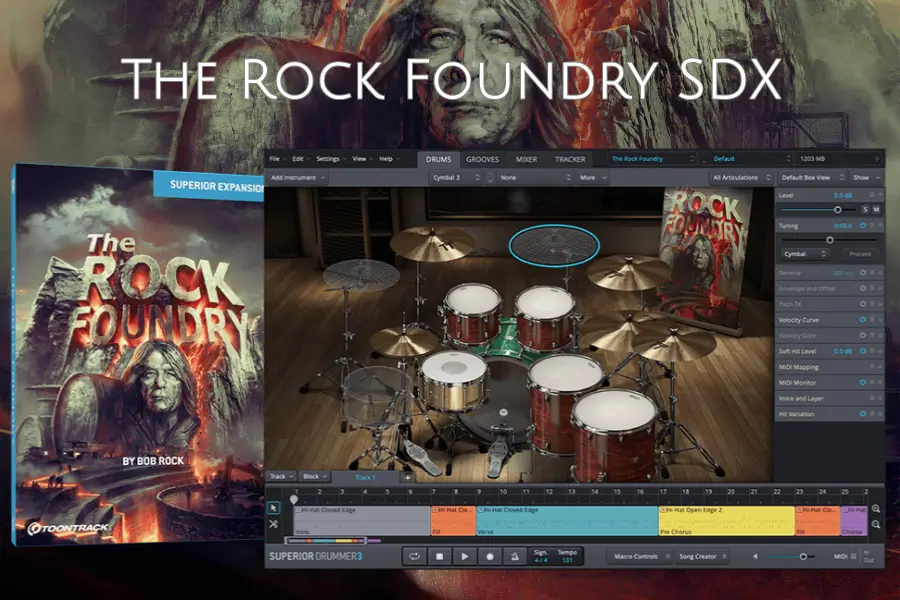Toggle the metronome icon
Viewport: 900px width, 600px height.
515,556
